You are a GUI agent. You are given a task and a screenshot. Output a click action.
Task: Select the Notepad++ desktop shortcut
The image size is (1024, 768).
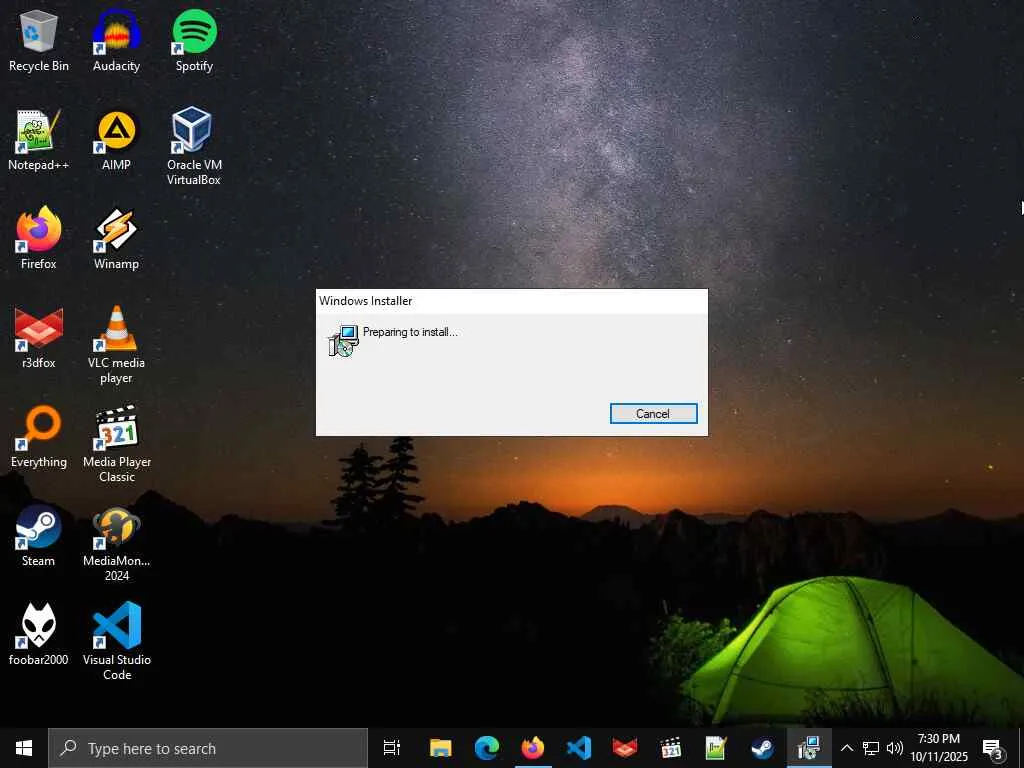tap(39, 140)
